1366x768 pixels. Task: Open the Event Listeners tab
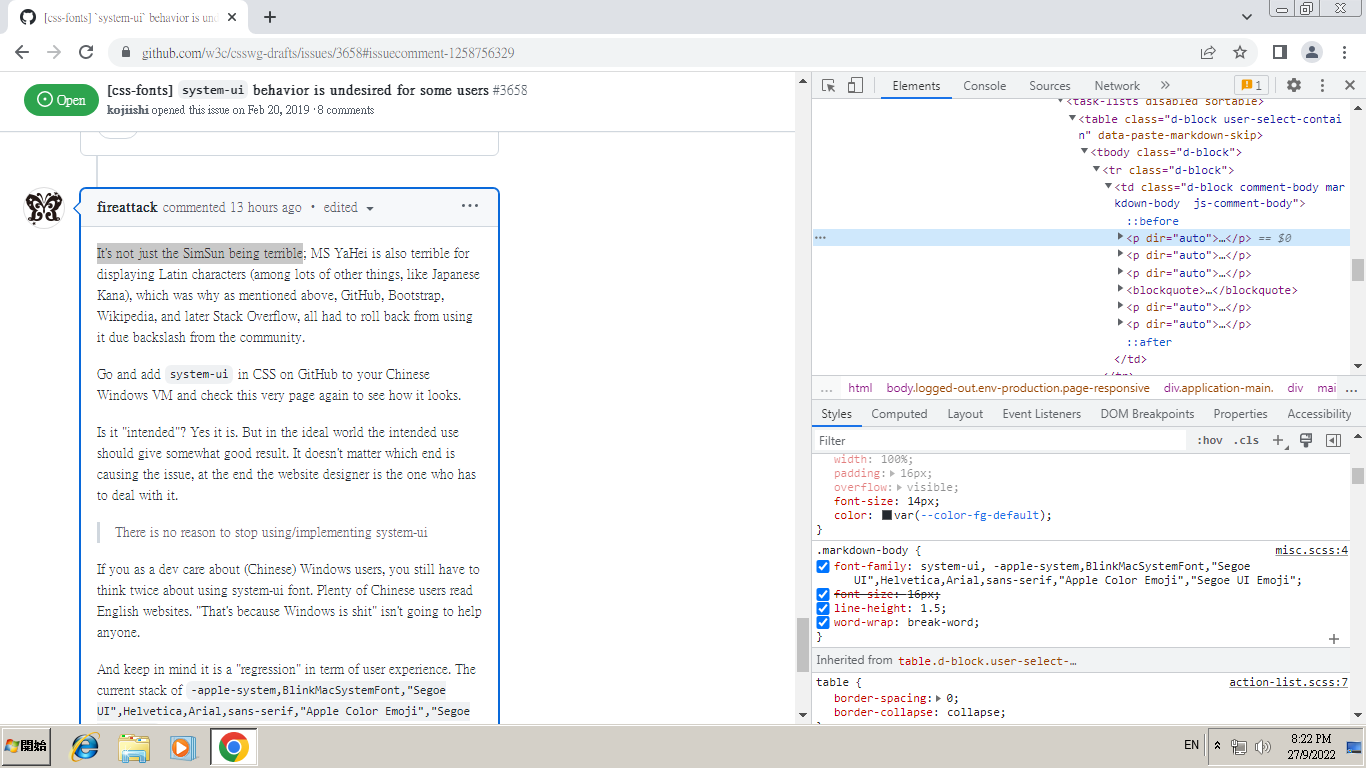(1042, 414)
